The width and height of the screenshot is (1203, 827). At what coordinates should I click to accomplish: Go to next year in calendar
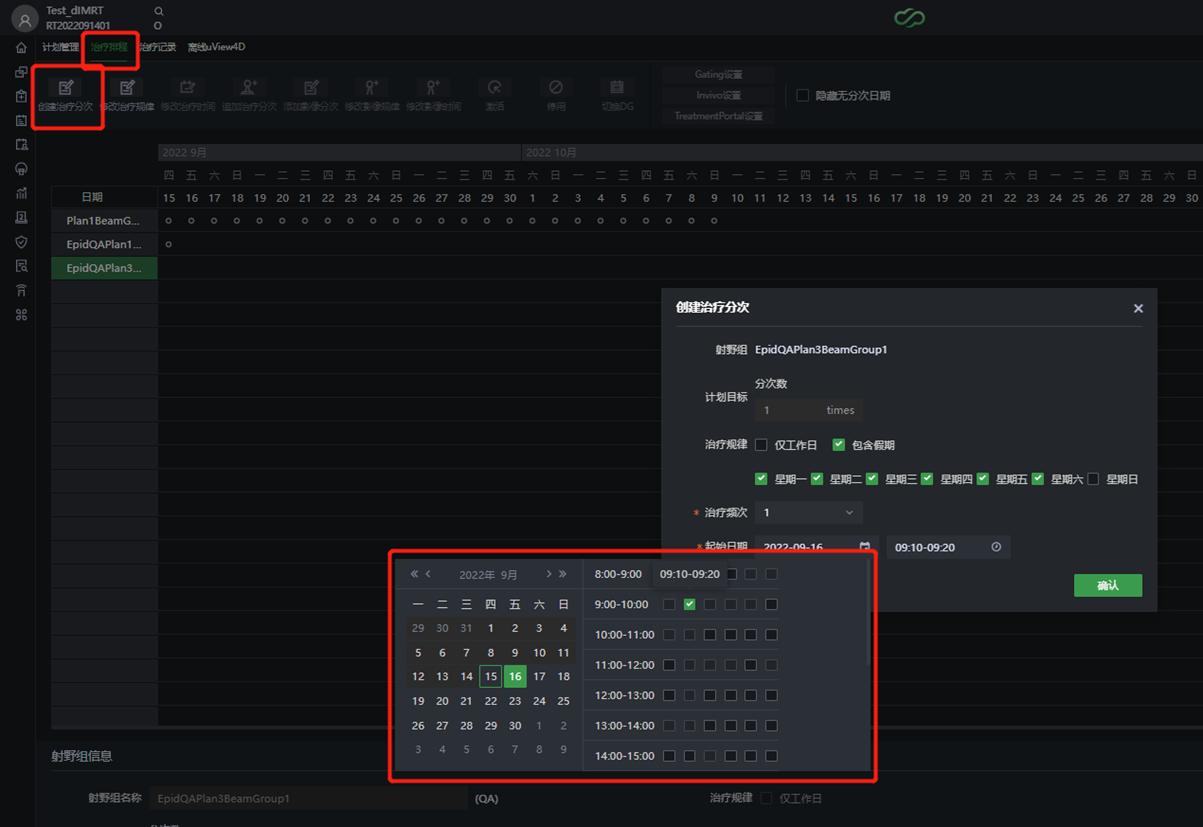[562, 574]
